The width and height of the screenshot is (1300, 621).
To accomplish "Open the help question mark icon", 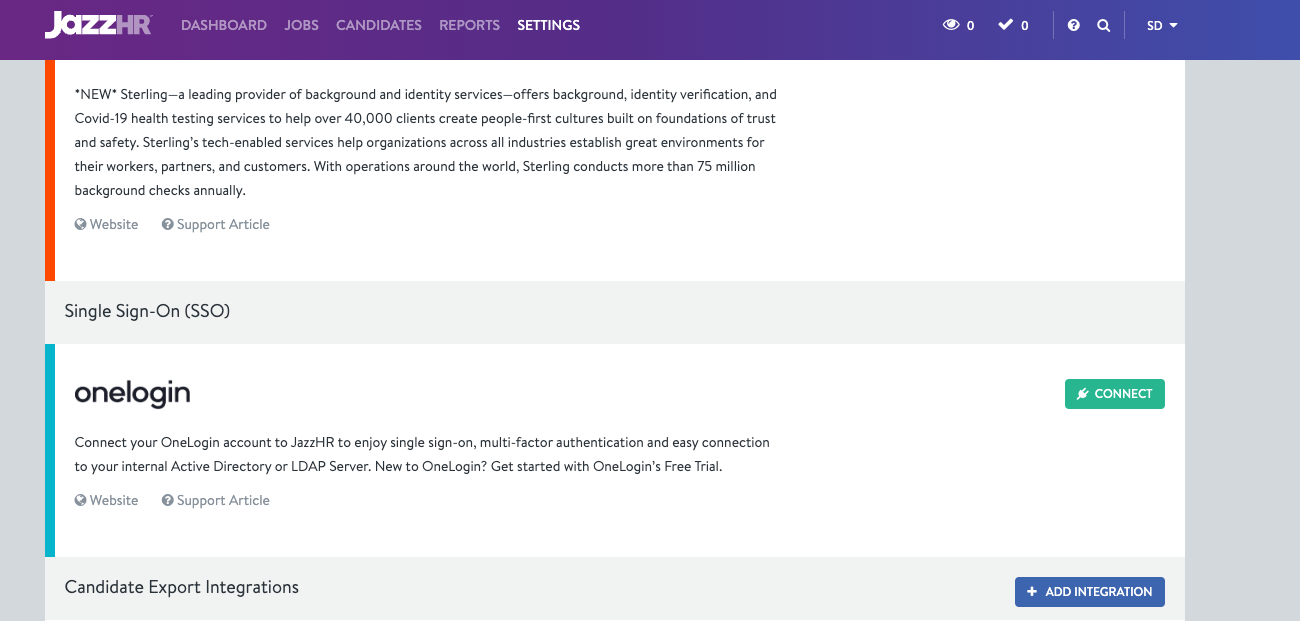I will 1074,26.
